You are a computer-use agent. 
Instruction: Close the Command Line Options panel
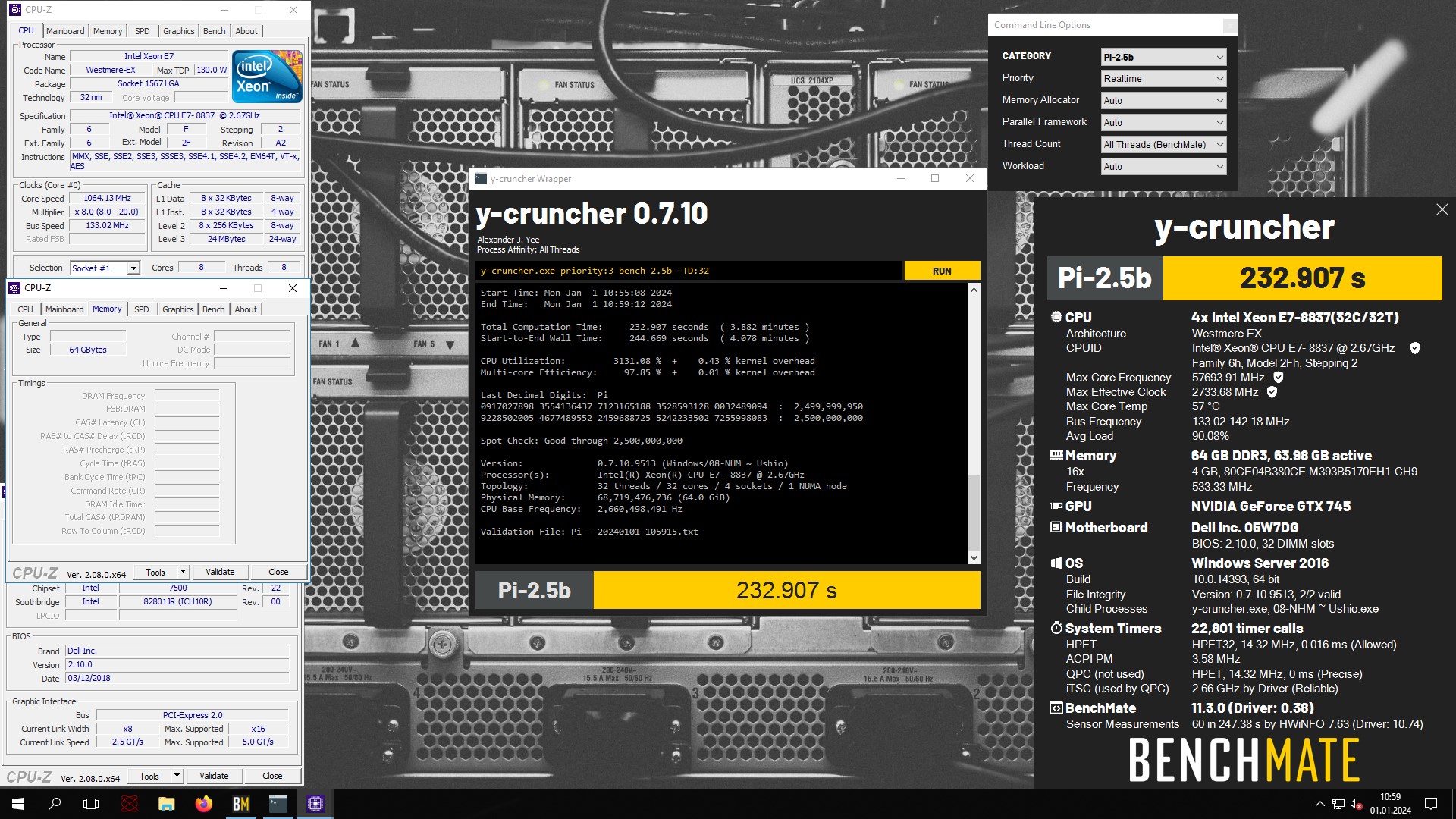[1229, 26]
